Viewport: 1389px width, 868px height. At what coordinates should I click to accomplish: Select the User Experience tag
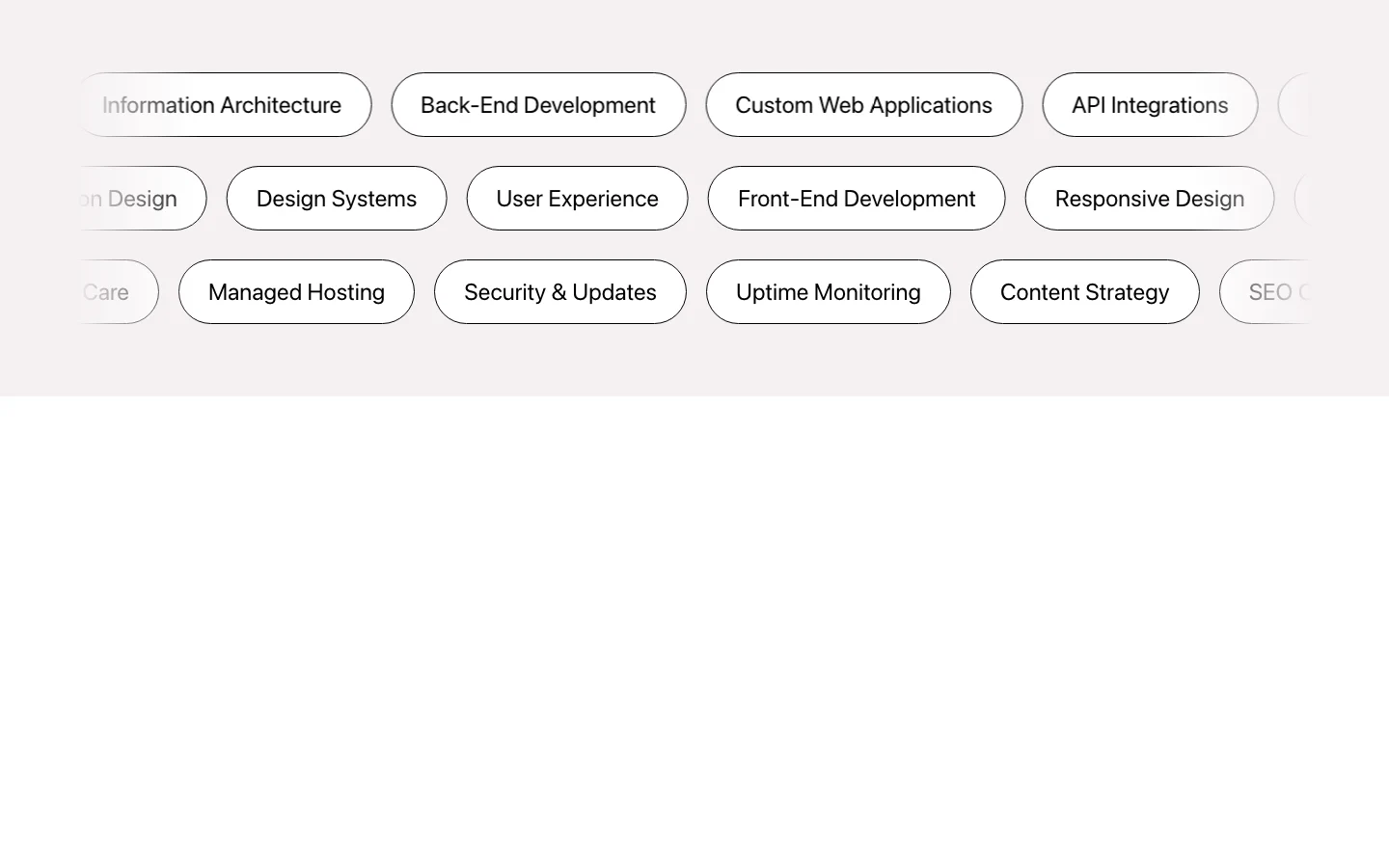tap(577, 198)
